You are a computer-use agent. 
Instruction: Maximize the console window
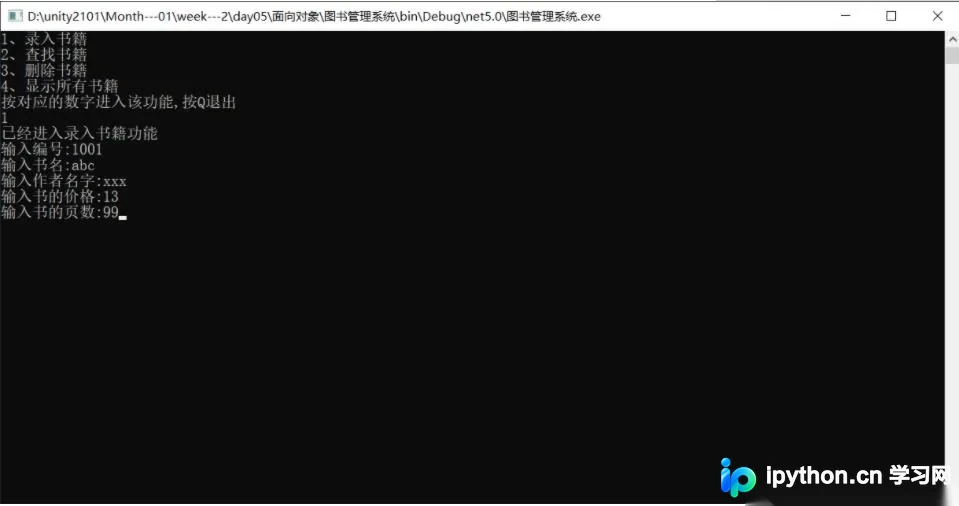point(891,16)
